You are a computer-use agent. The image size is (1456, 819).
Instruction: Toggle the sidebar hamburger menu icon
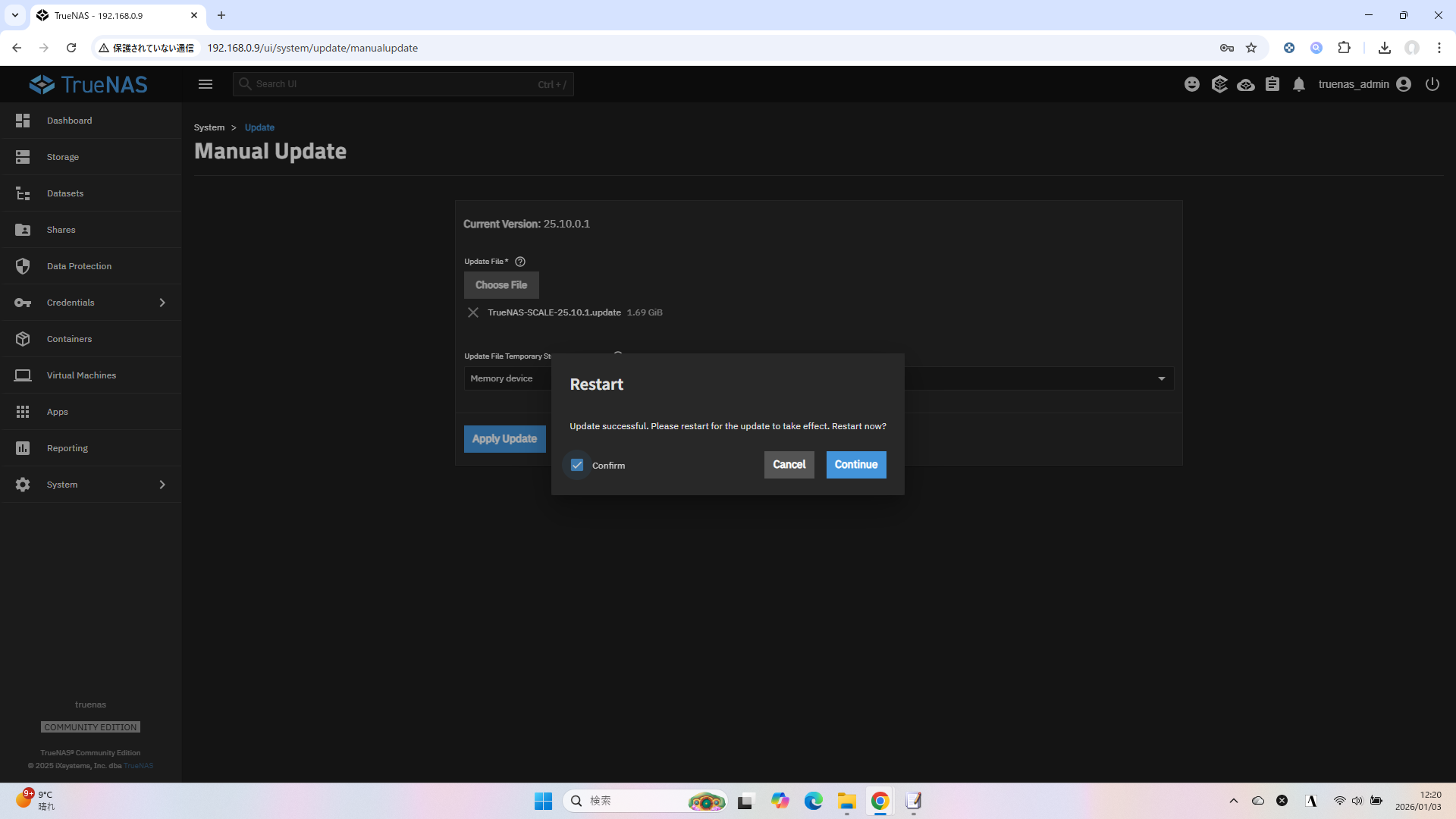point(206,84)
